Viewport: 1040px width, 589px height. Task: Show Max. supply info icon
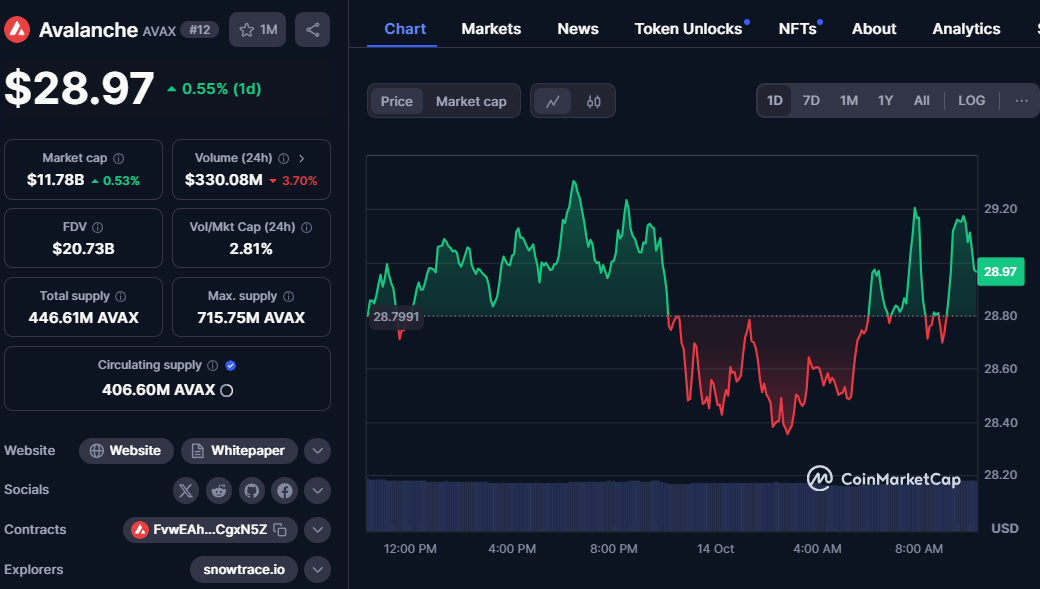(289, 296)
